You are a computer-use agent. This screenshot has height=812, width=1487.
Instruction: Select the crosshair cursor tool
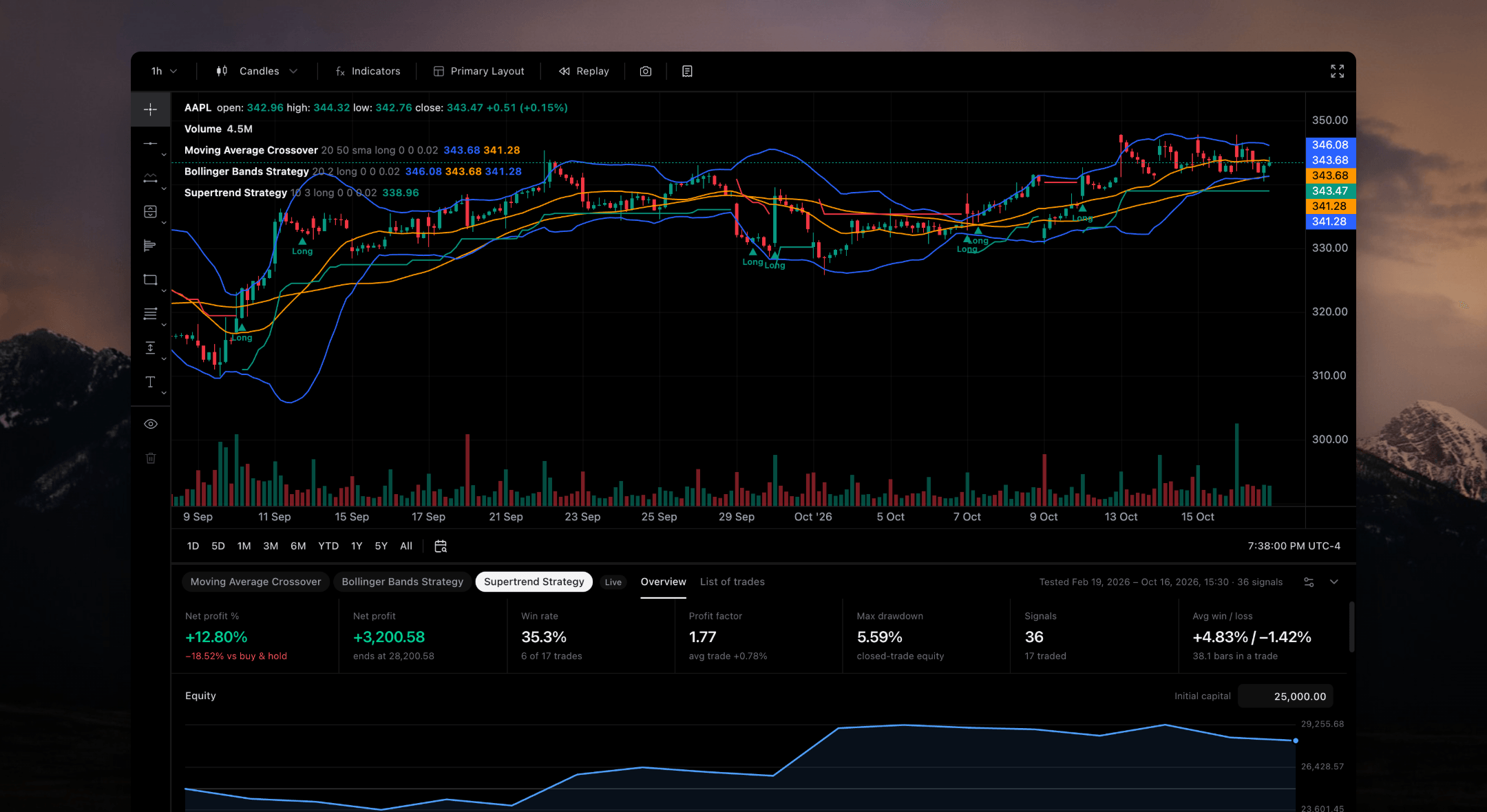point(150,109)
